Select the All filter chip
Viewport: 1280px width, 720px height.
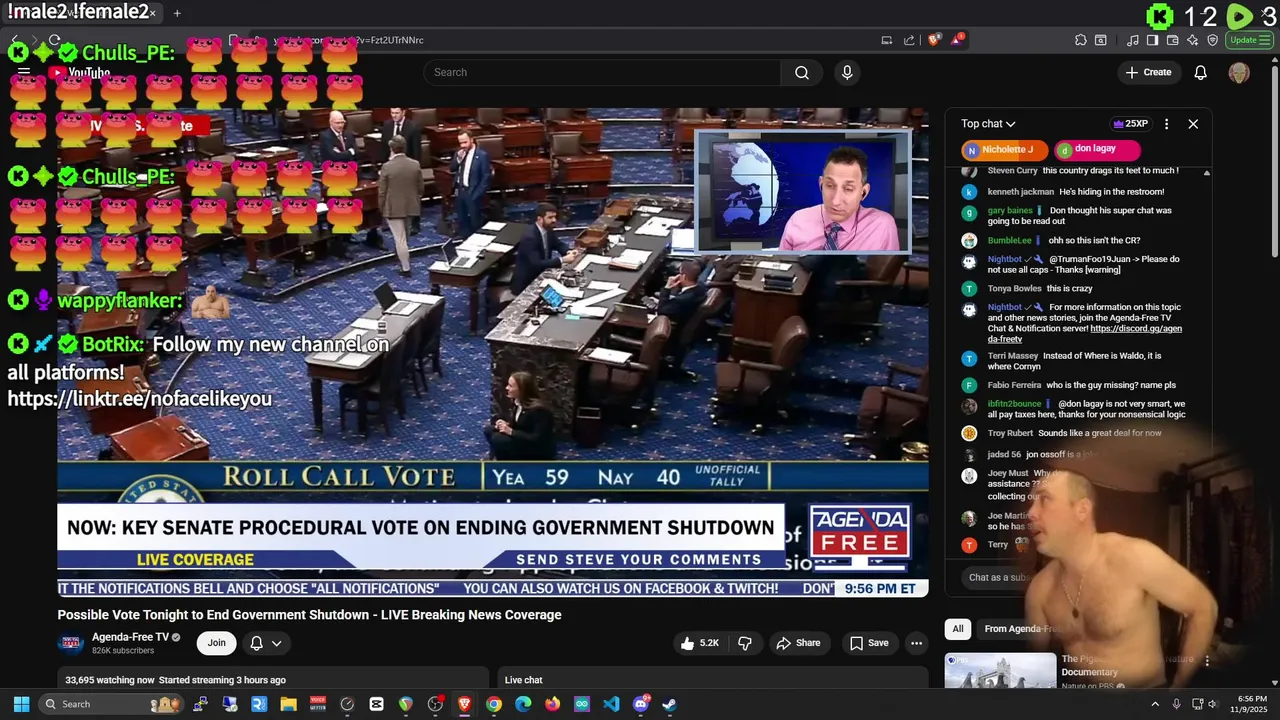(958, 628)
